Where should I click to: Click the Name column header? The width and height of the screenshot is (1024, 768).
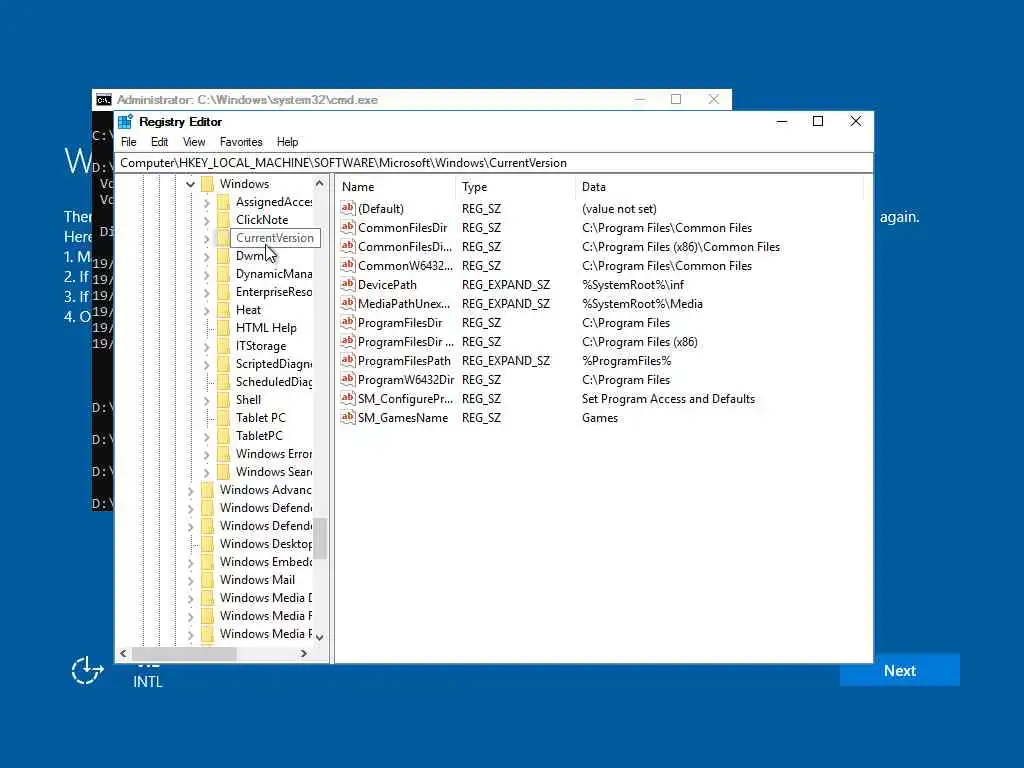pyautogui.click(x=395, y=187)
